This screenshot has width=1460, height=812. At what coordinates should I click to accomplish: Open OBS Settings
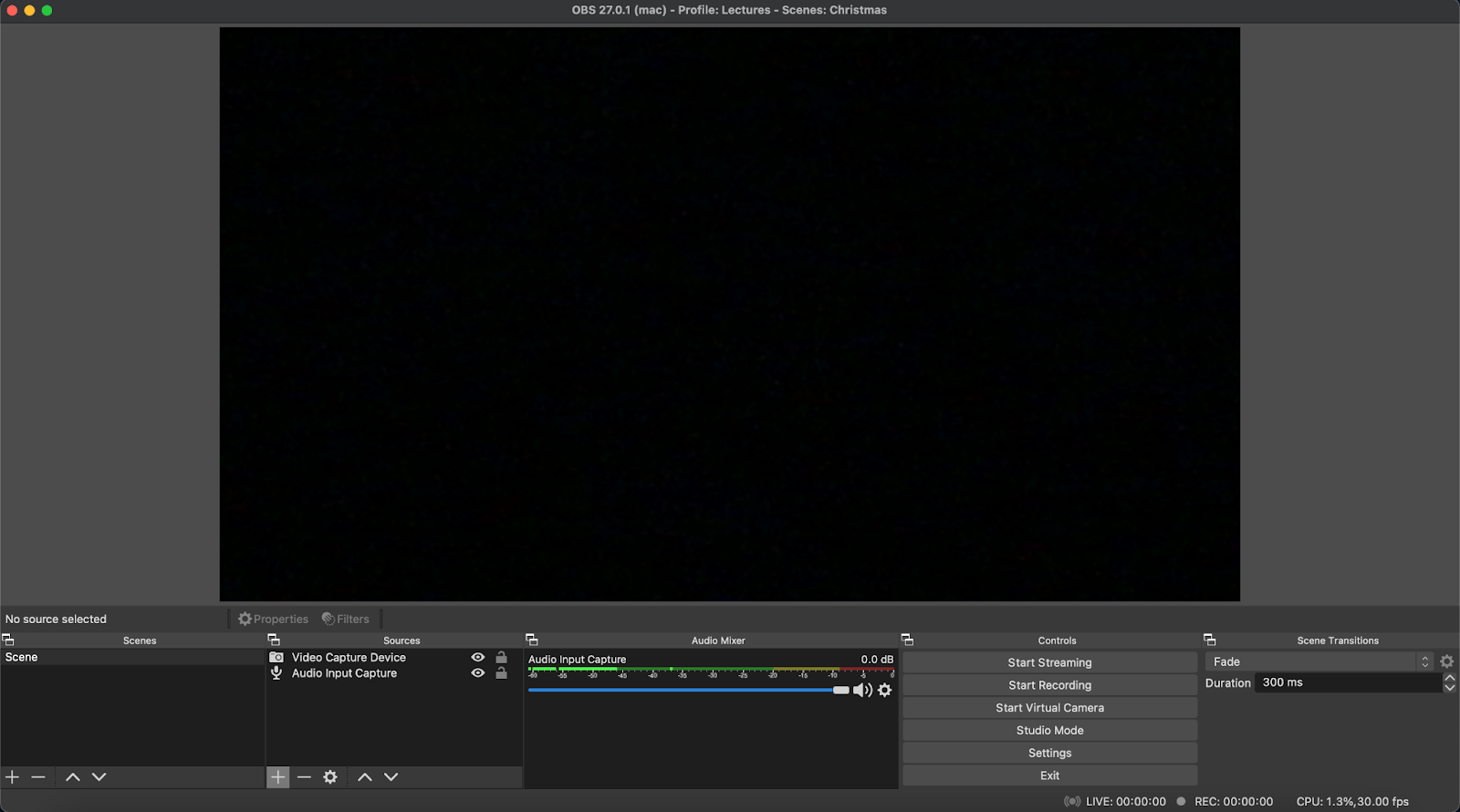1049,753
